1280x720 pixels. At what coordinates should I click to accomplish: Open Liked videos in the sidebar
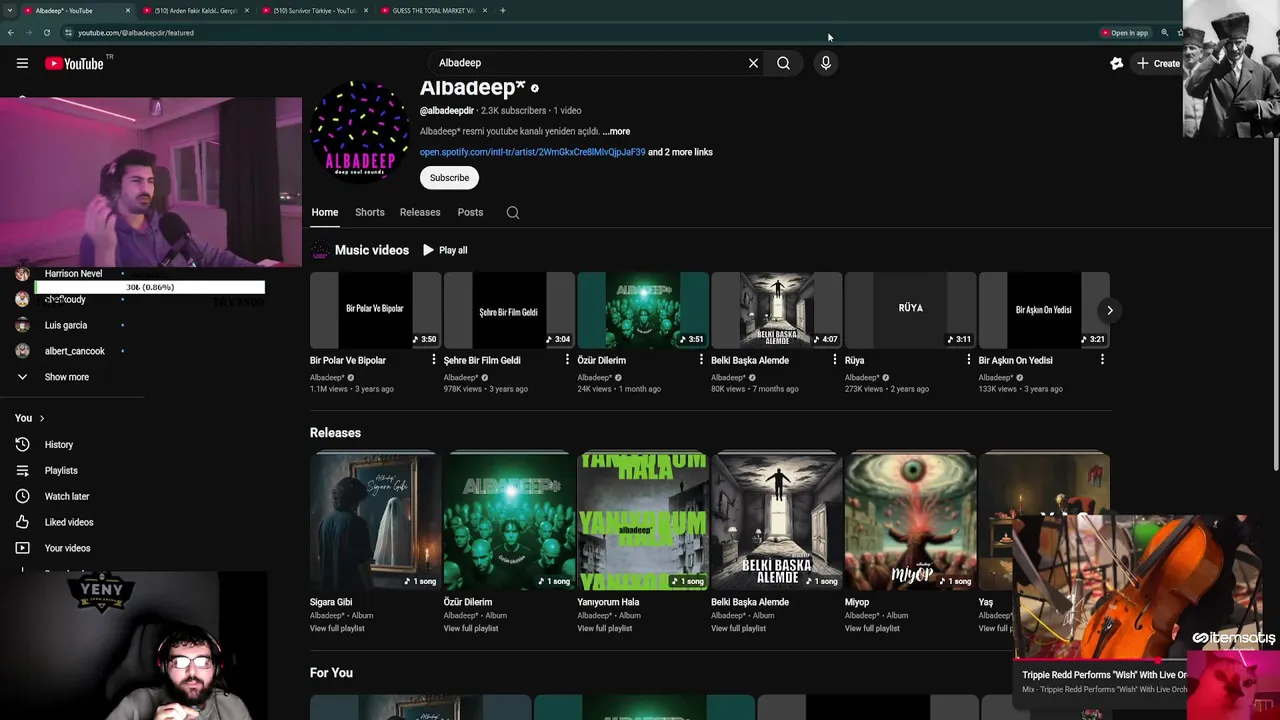(68, 522)
